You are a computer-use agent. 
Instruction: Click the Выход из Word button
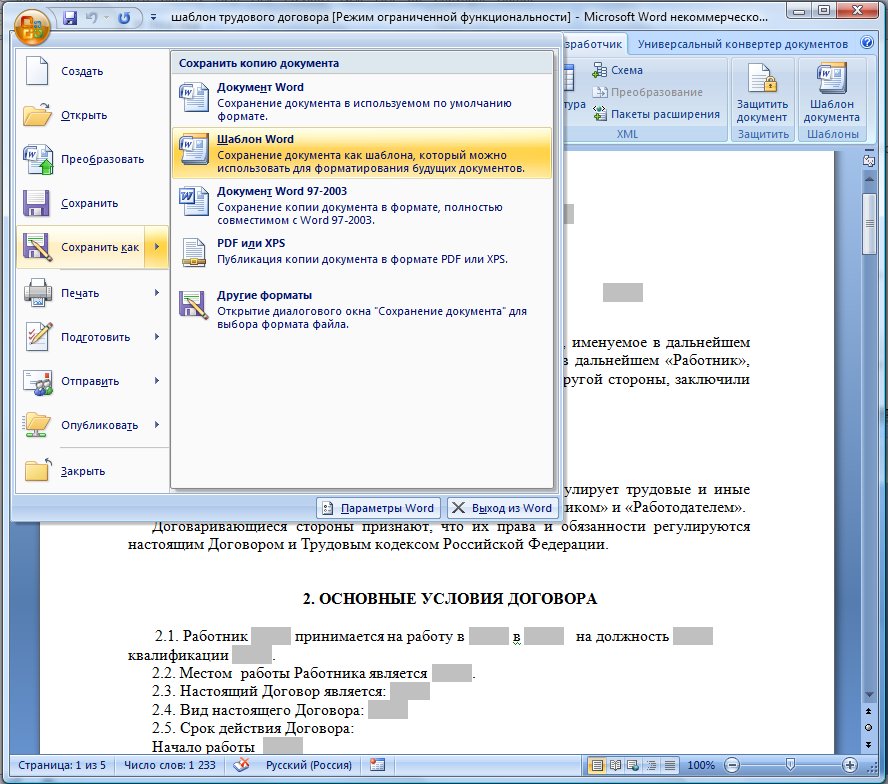coord(503,508)
